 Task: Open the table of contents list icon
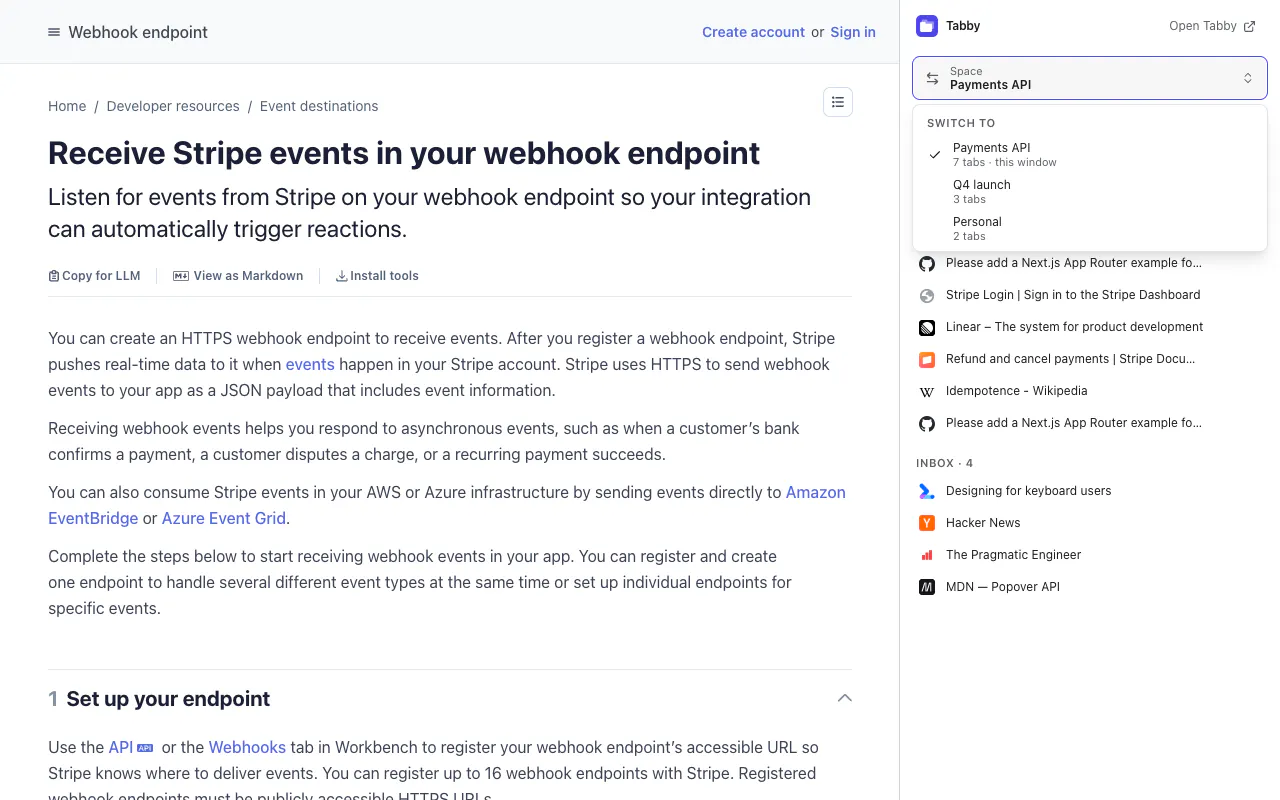click(838, 102)
